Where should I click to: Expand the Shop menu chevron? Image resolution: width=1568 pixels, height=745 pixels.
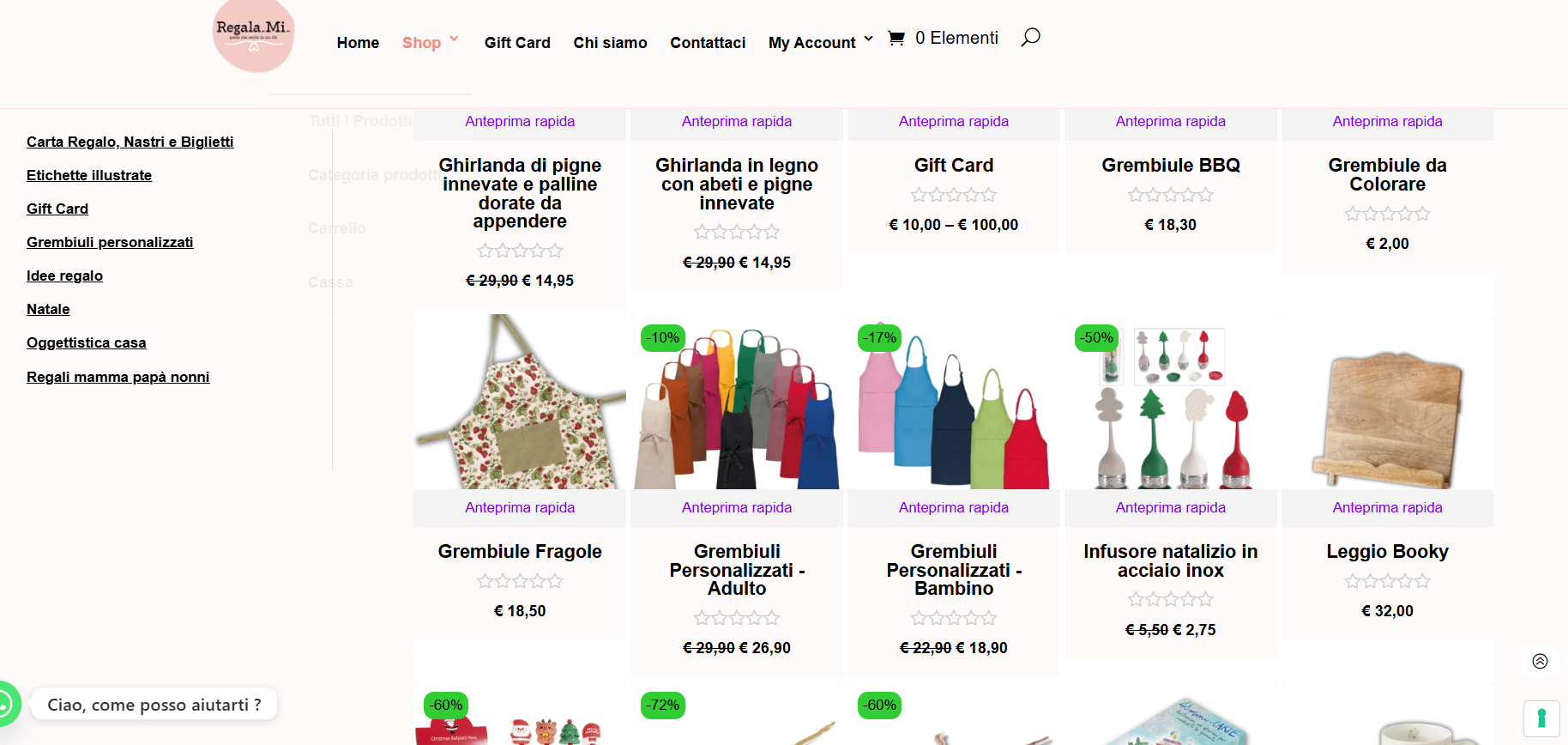[454, 39]
